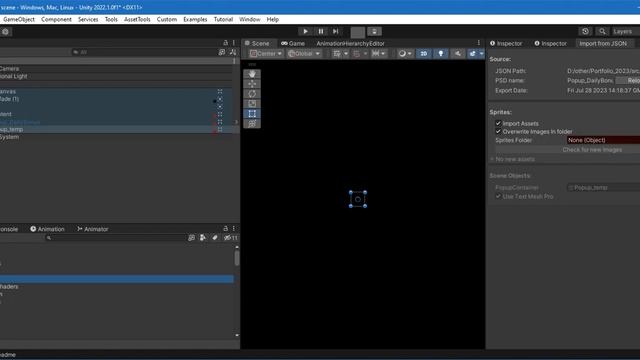
Task: Toggle hidden packages visibility count
Action: pos(231,238)
